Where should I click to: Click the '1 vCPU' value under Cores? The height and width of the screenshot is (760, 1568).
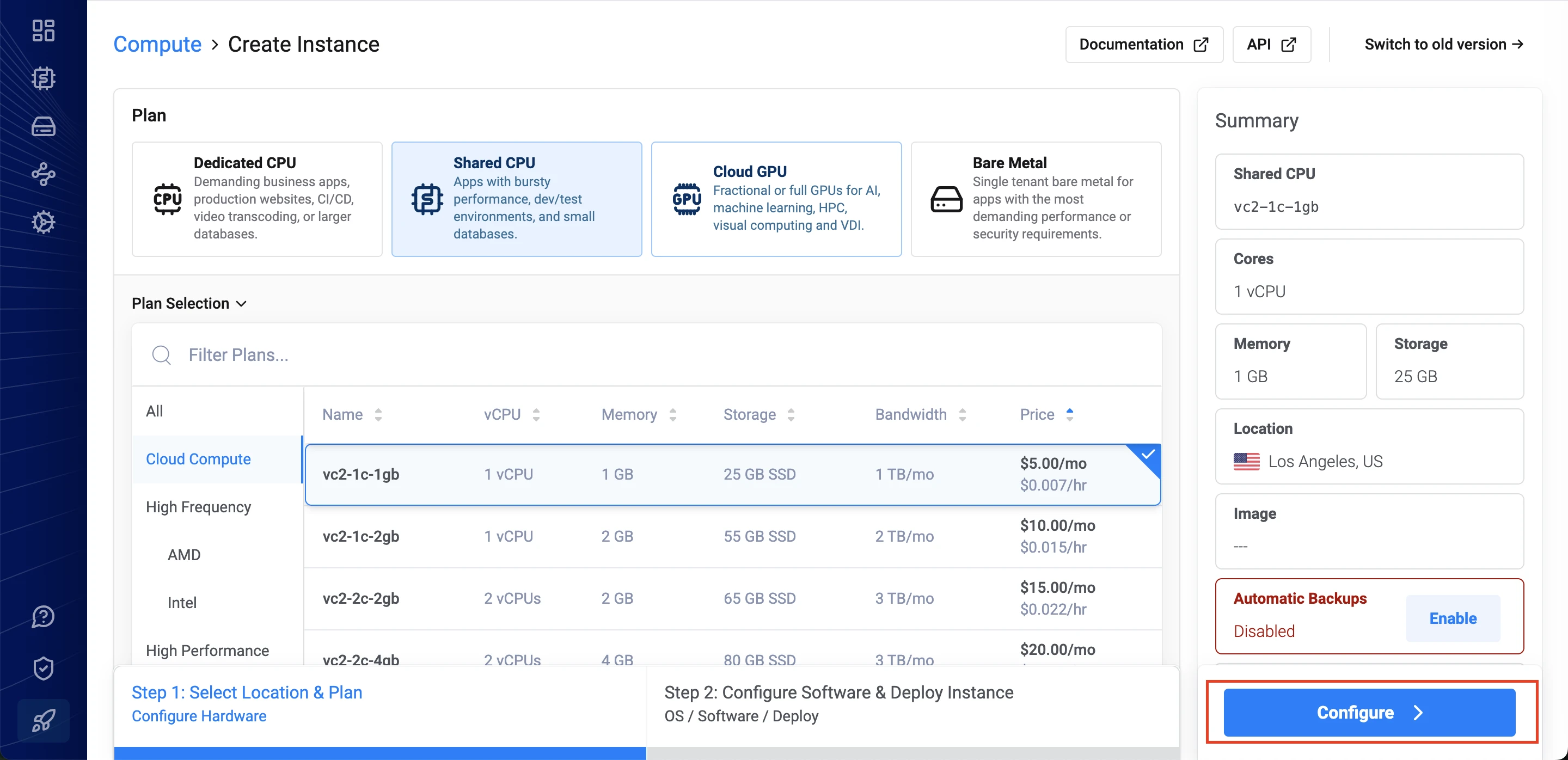pyautogui.click(x=1259, y=291)
